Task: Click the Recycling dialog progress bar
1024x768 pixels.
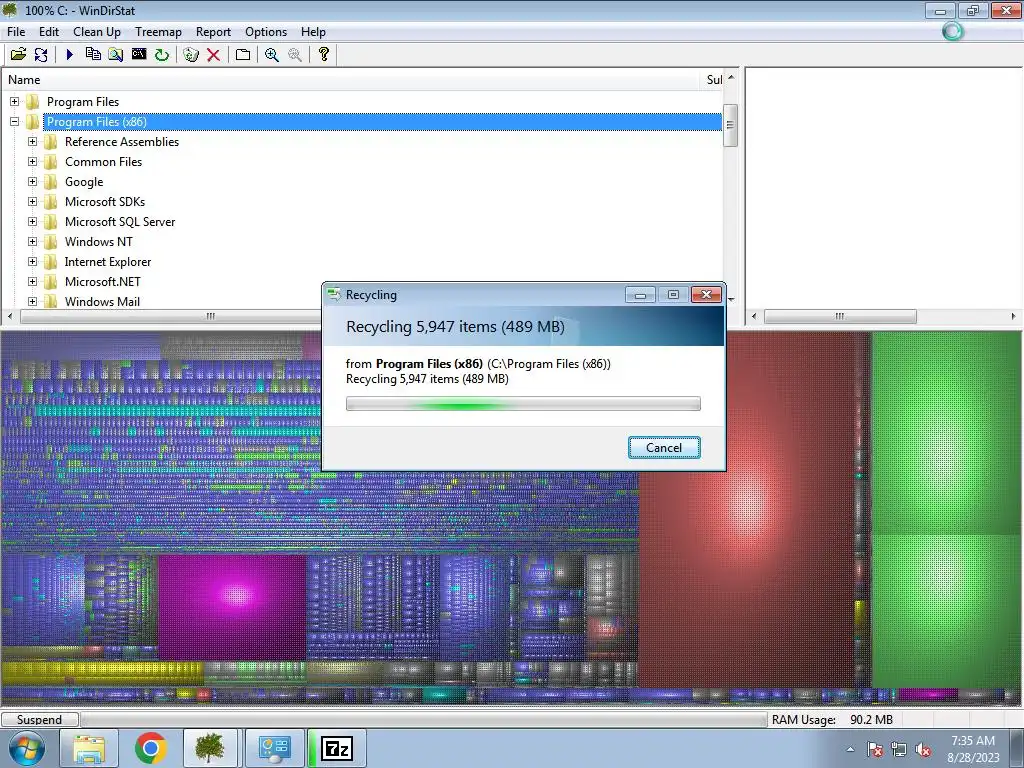Action: pyautogui.click(x=523, y=404)
